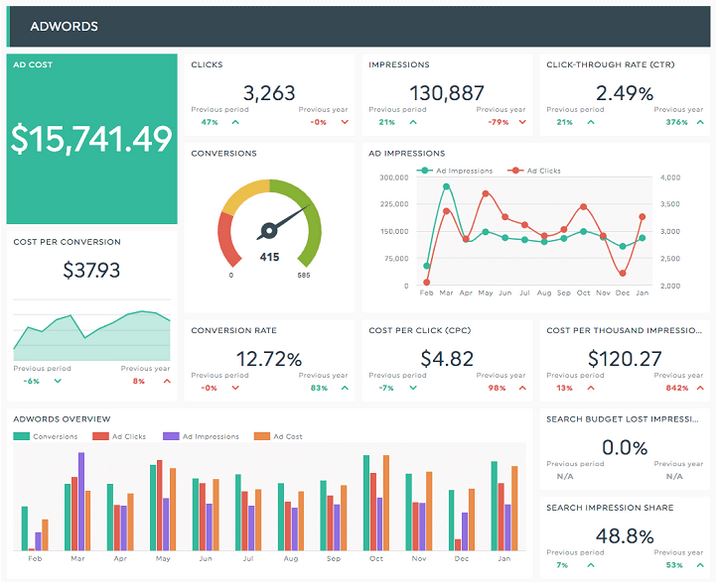Click the up arrow beside Search Impression Share 53%
This screenshot has width=725, height=588.
tap(700, 565)
